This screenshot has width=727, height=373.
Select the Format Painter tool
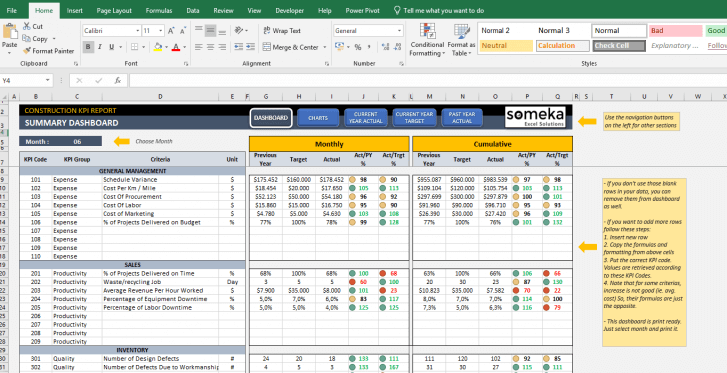click(48, 51)
